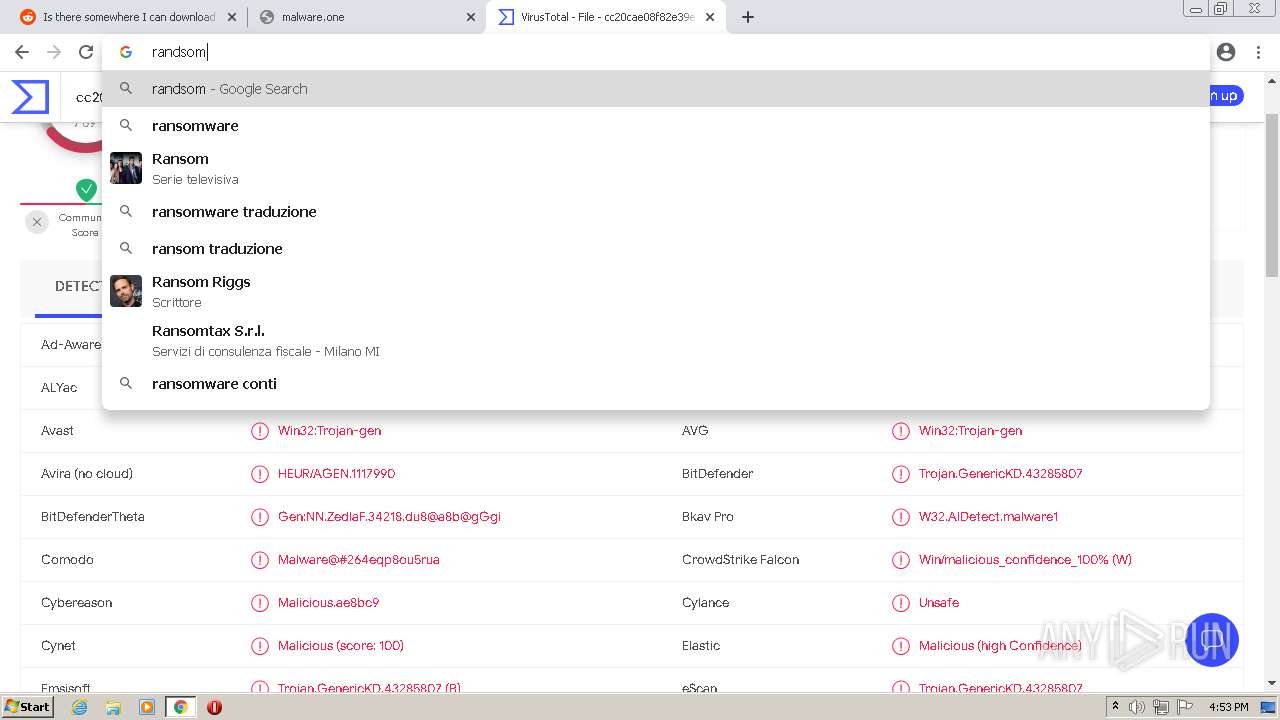Open the Chrome profile avatar icon
1280x720 pixels.
[1226, 52]
